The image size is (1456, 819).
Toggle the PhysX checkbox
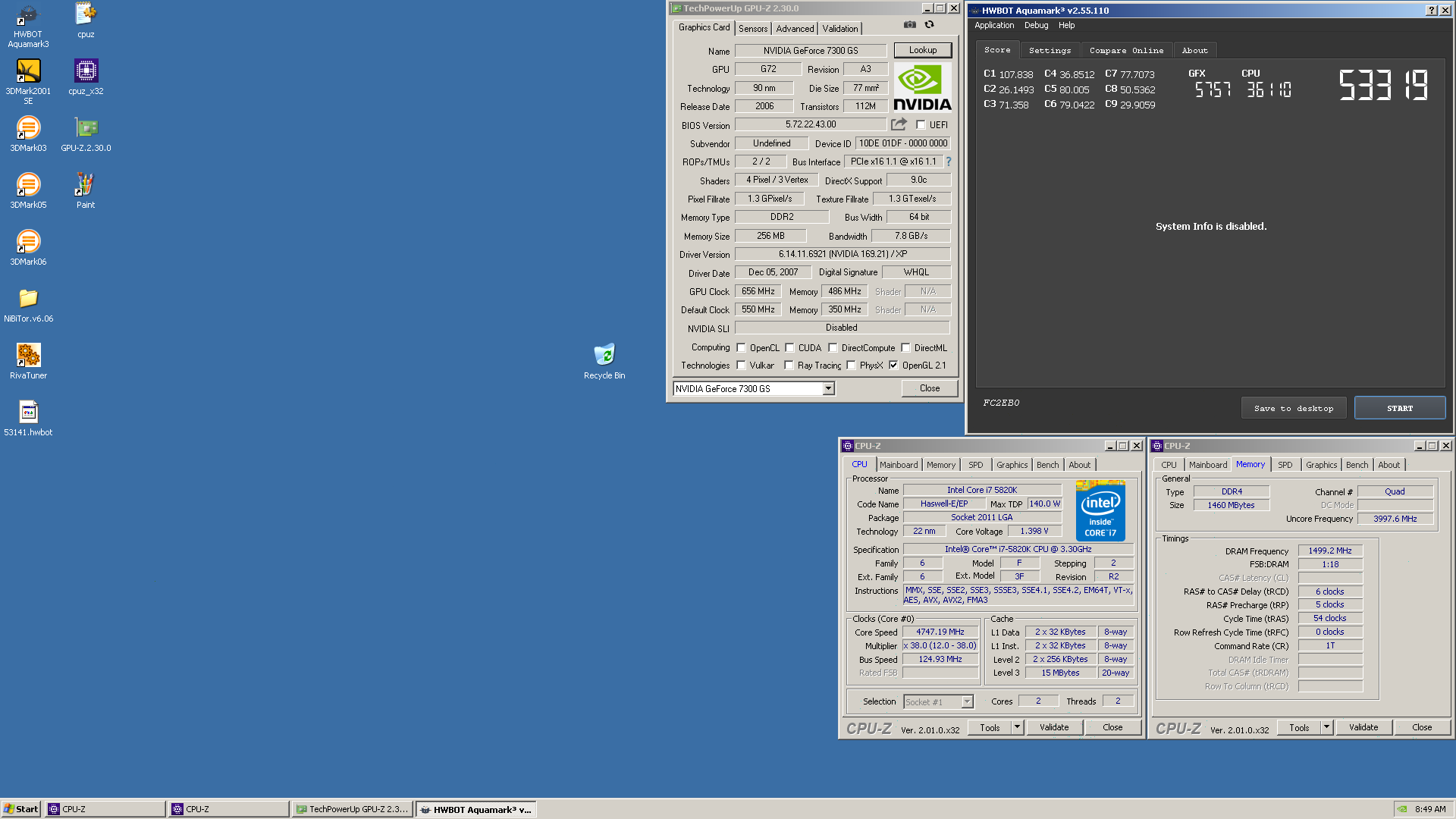click(x=851, y=366)
